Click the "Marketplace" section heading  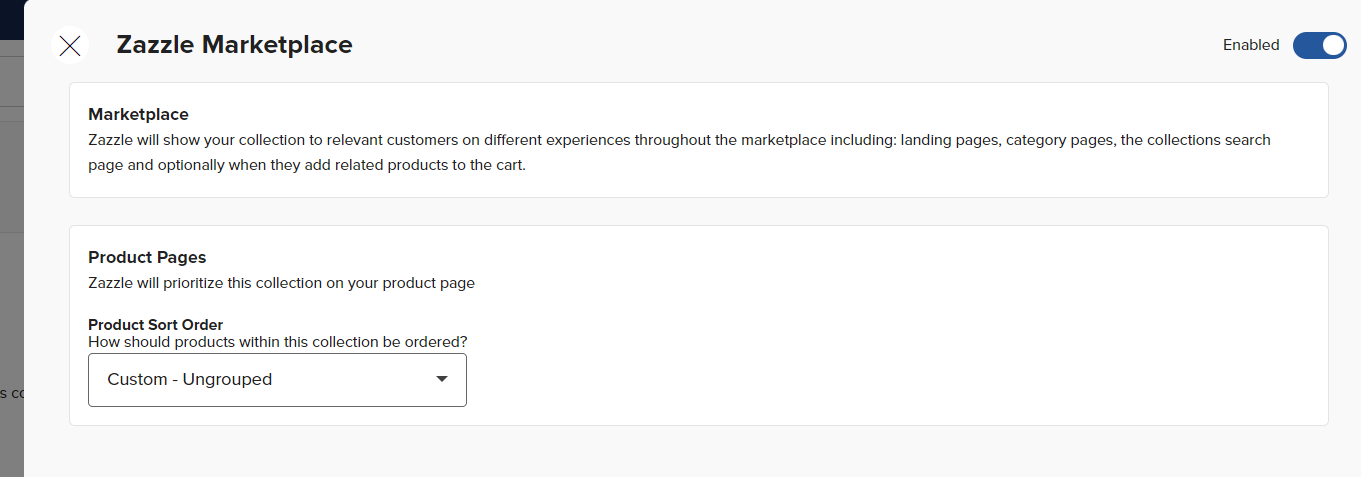tap(138, 115)
